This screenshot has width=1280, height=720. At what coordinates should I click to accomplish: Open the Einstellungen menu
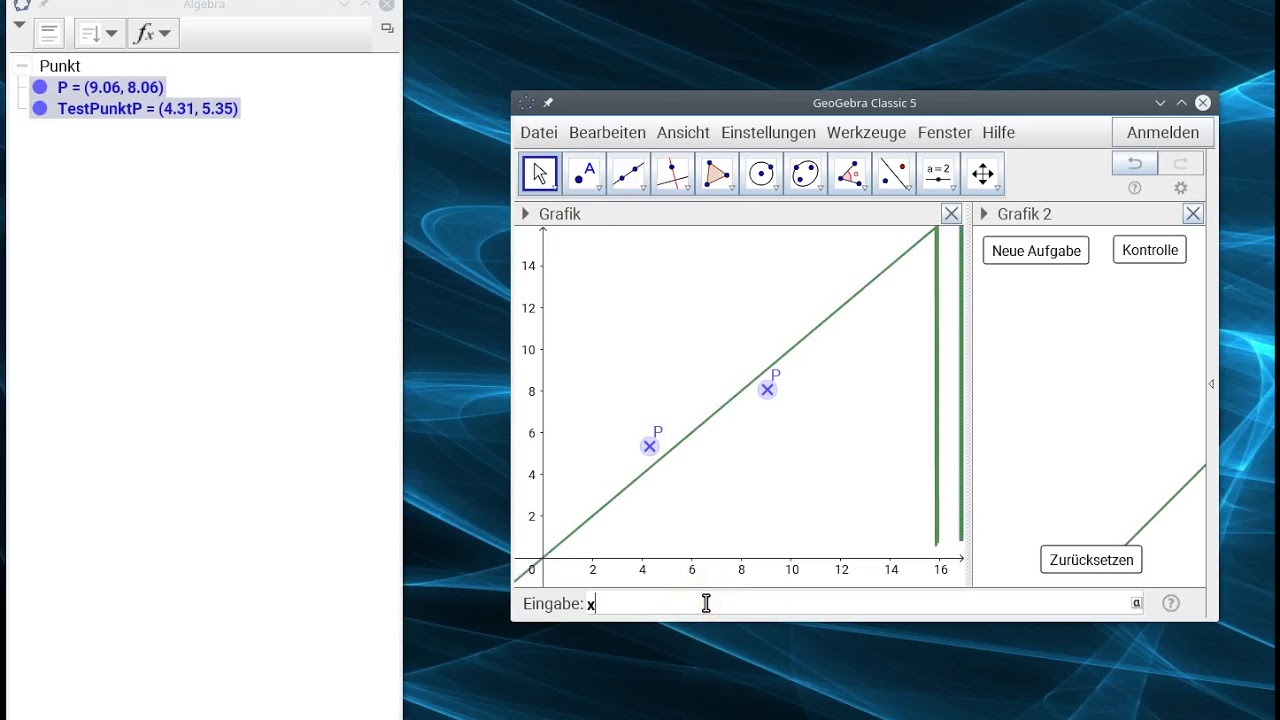768,132
